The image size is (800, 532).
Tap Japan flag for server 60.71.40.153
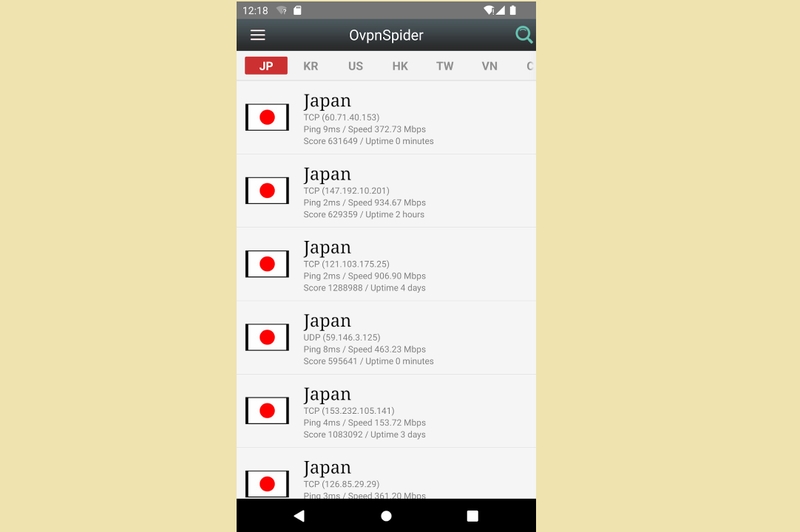tap(267, 117)
